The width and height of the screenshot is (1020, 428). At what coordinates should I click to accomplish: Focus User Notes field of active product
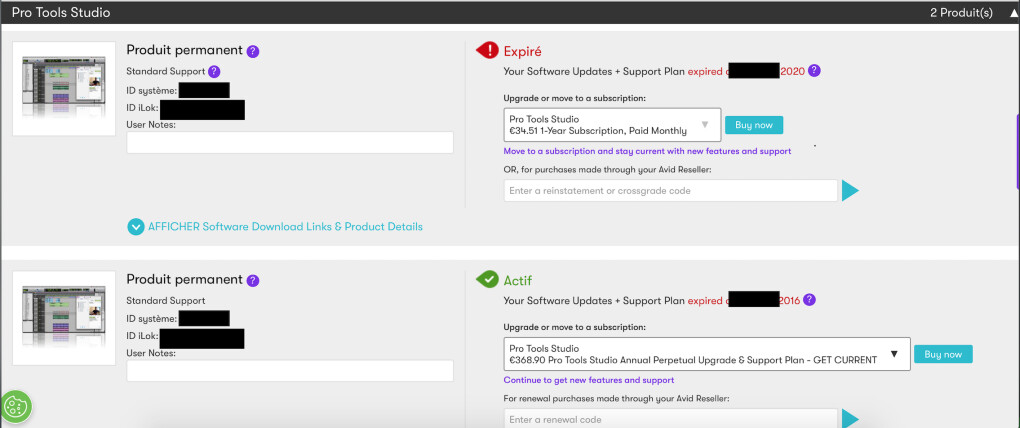290,371
